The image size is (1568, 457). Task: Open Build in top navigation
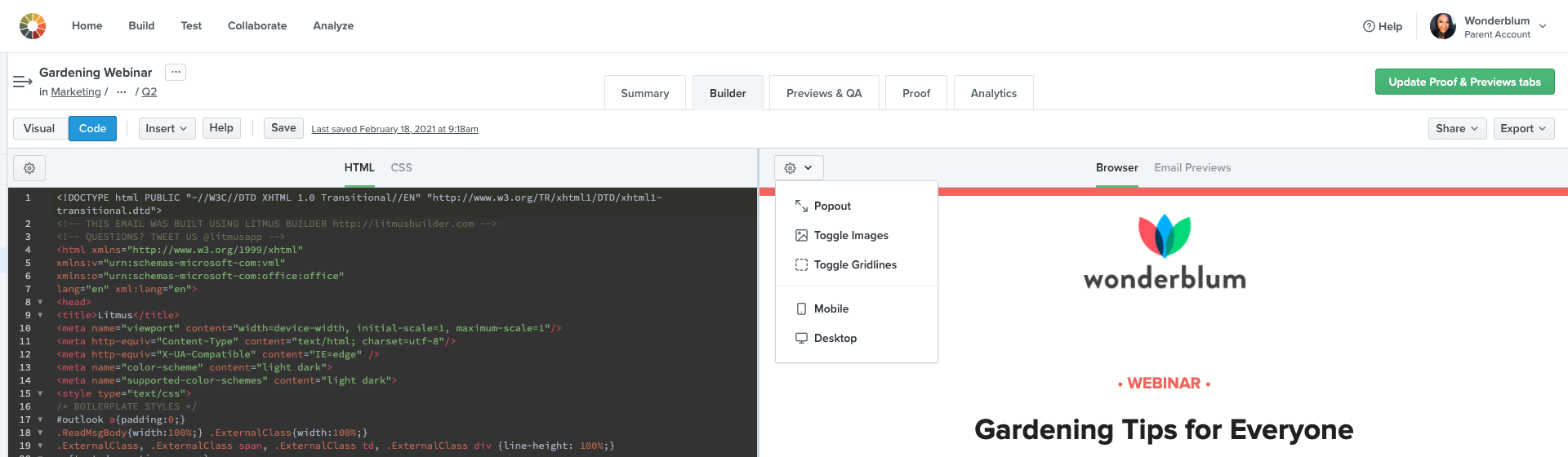[141, 26]
